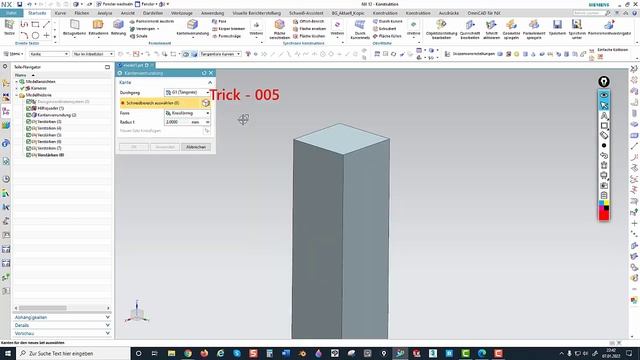
Task: Open the Flächen ribbon tab
Action: pyautogui.click(x=82, y=13)
